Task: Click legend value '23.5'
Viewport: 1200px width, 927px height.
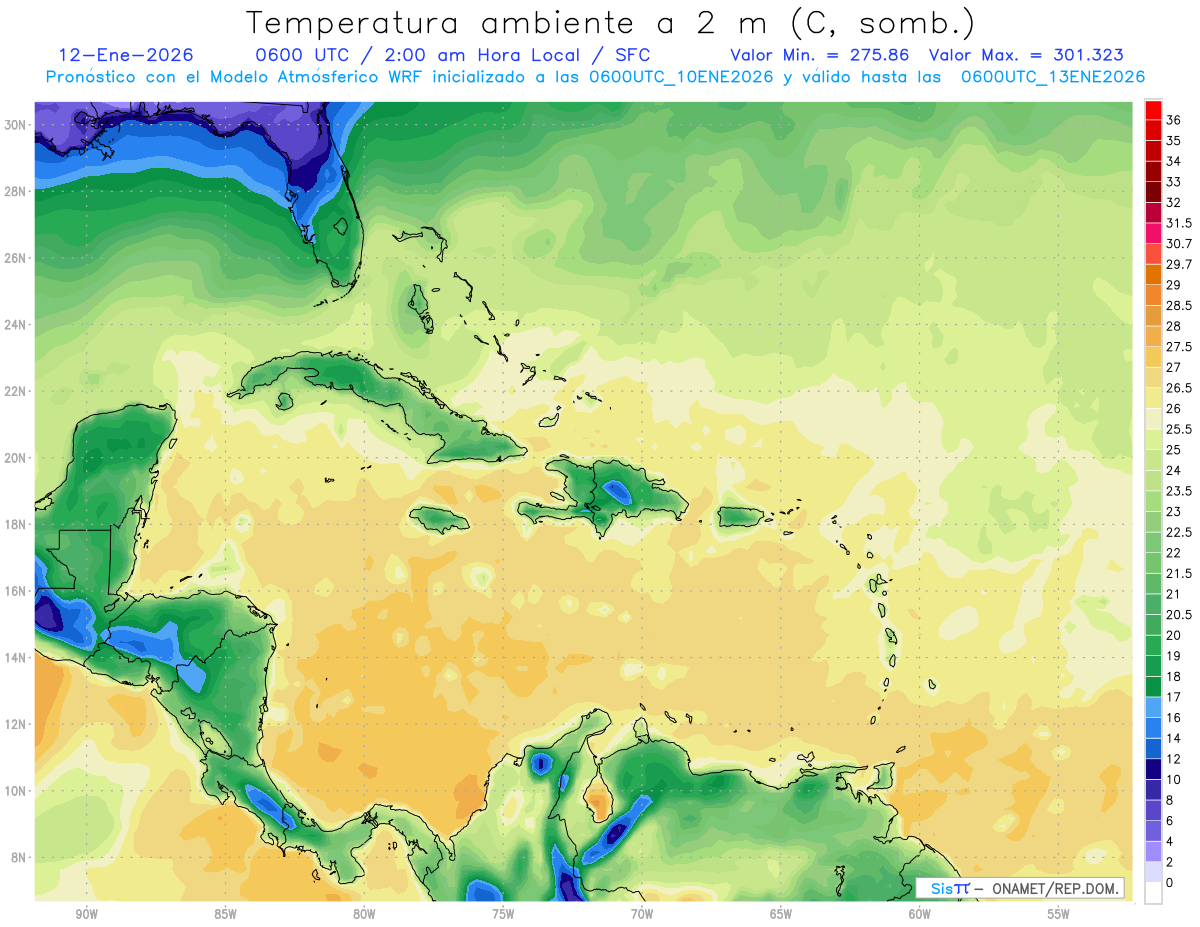Action: tap(1179, 491)
